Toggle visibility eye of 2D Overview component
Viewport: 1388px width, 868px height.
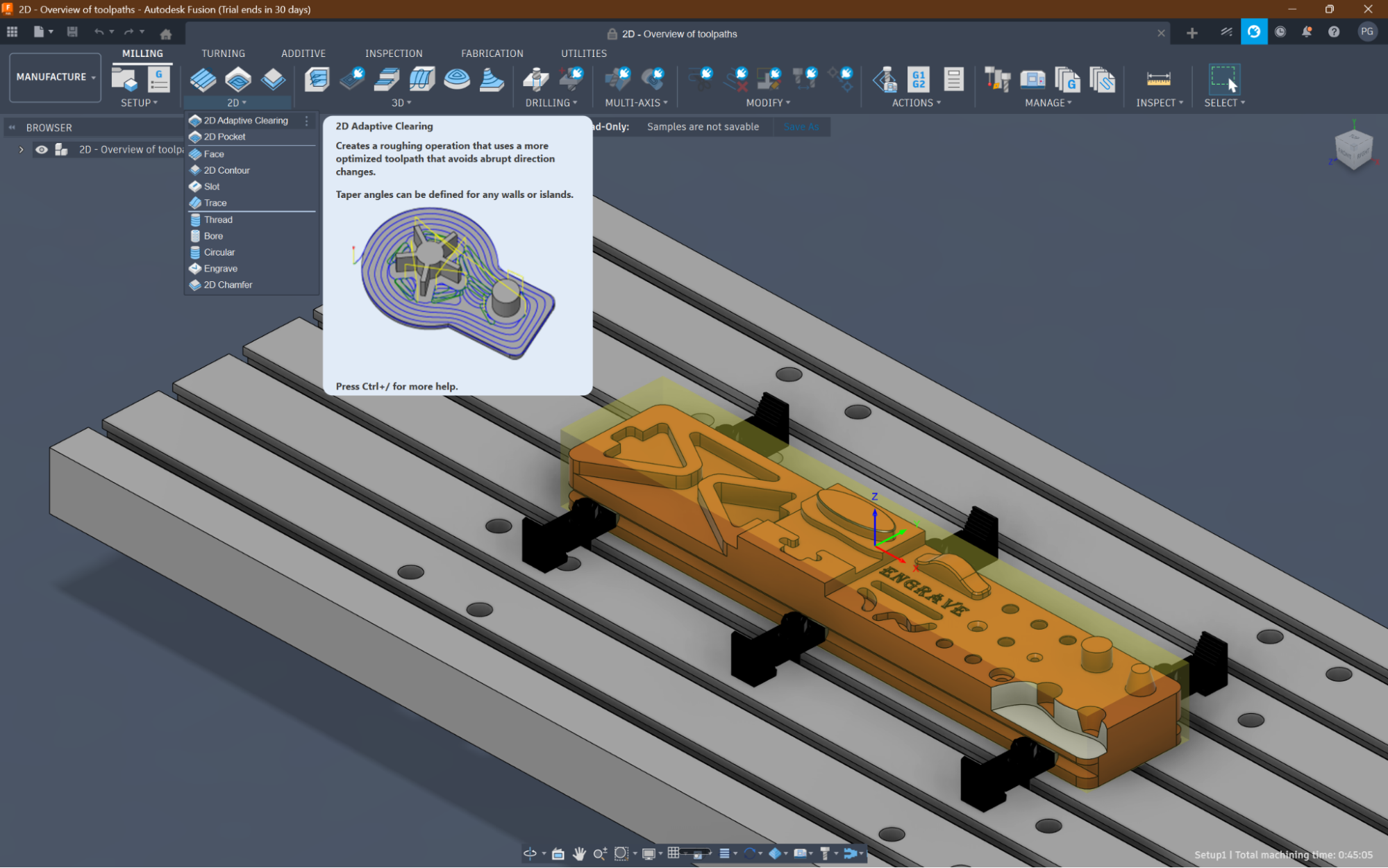coord(42,149)
